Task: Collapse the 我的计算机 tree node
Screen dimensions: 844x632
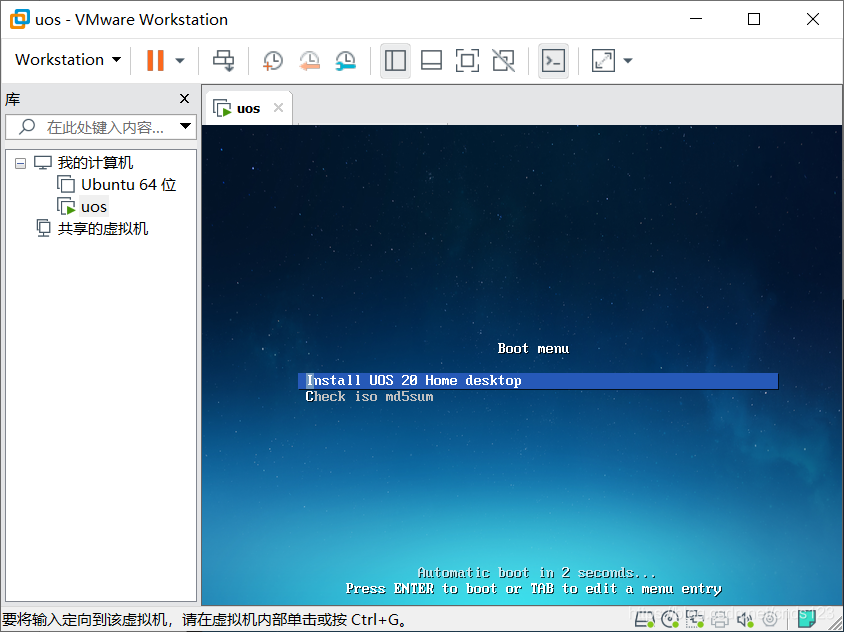Action: pyautogui.click(x=20, y=163)
